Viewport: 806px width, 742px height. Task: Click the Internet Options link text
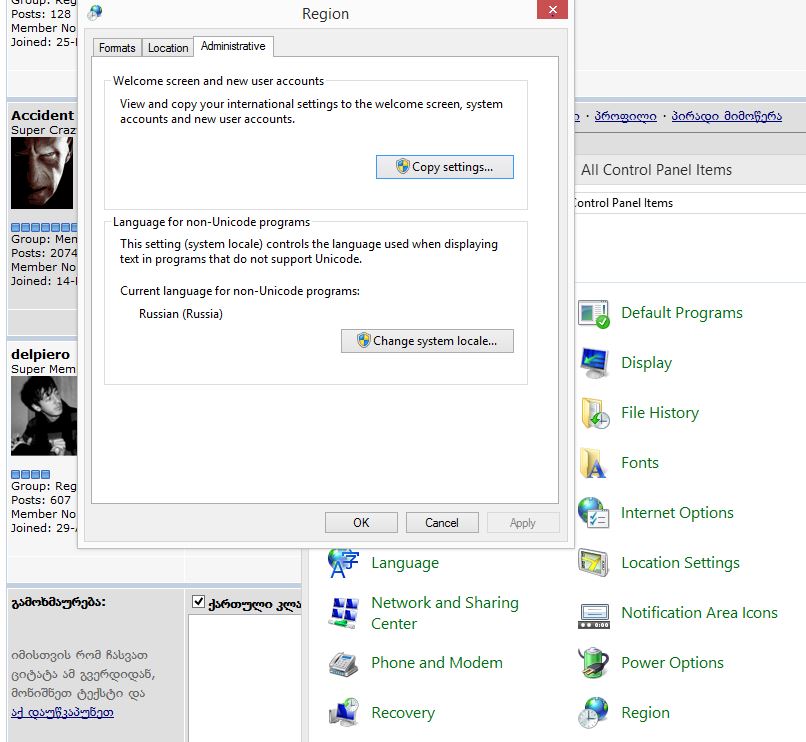[677, 513]
